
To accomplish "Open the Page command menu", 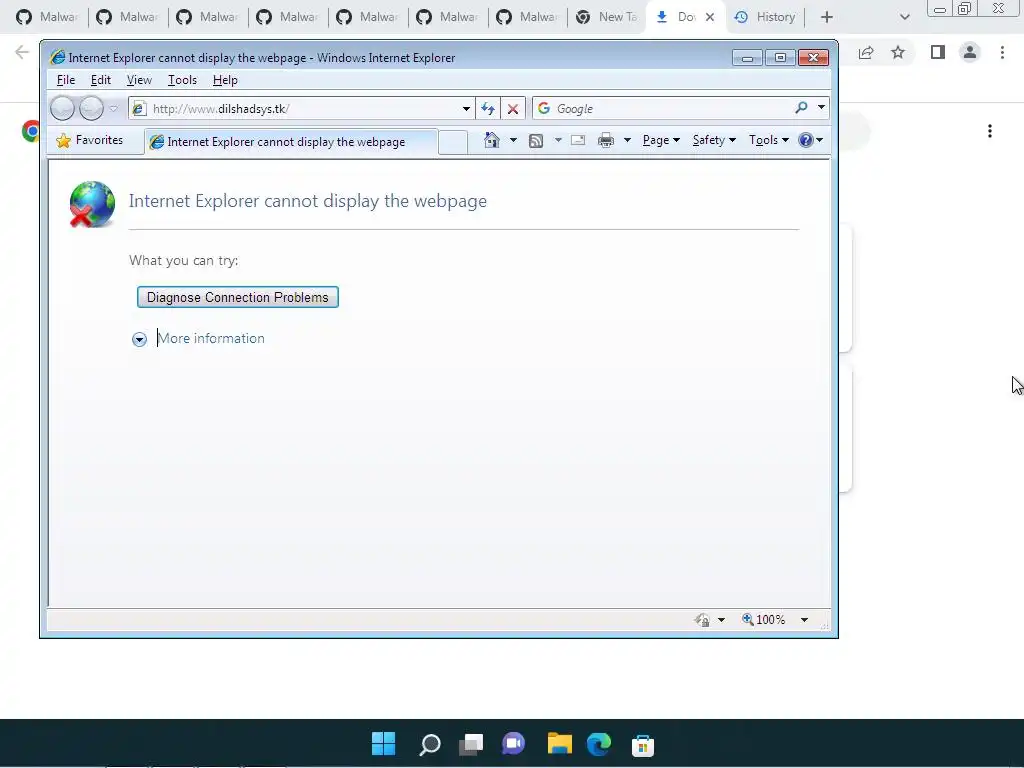I will 661,140.
